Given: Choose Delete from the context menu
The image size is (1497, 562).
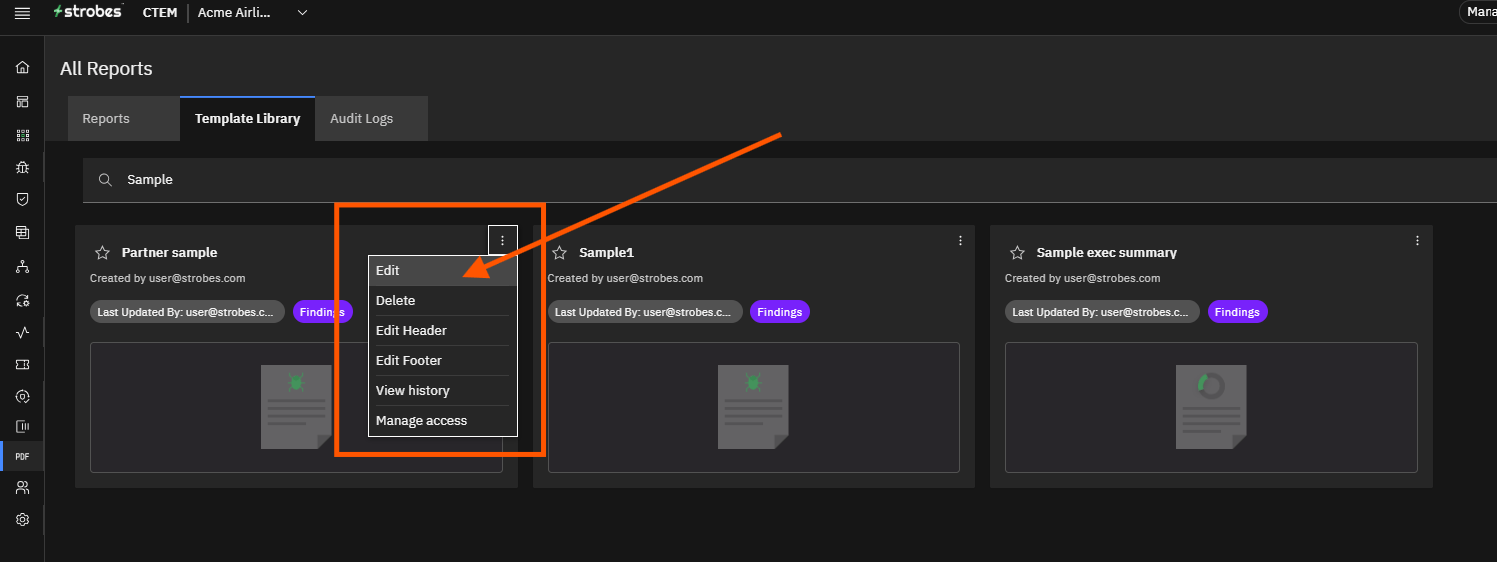Looking at the screenshot, I should pos(442,300).
